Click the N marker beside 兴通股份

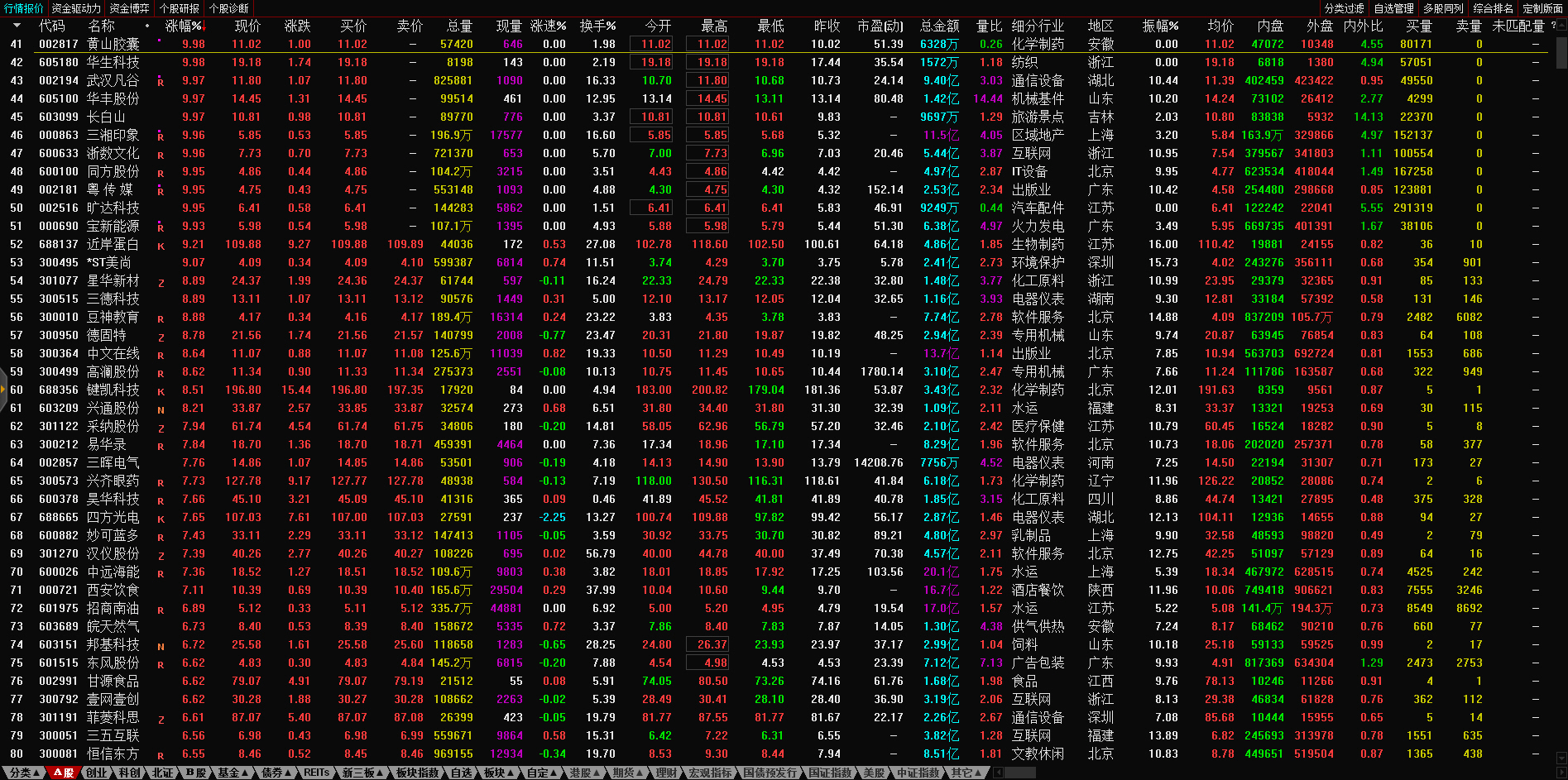click(161, 409)
